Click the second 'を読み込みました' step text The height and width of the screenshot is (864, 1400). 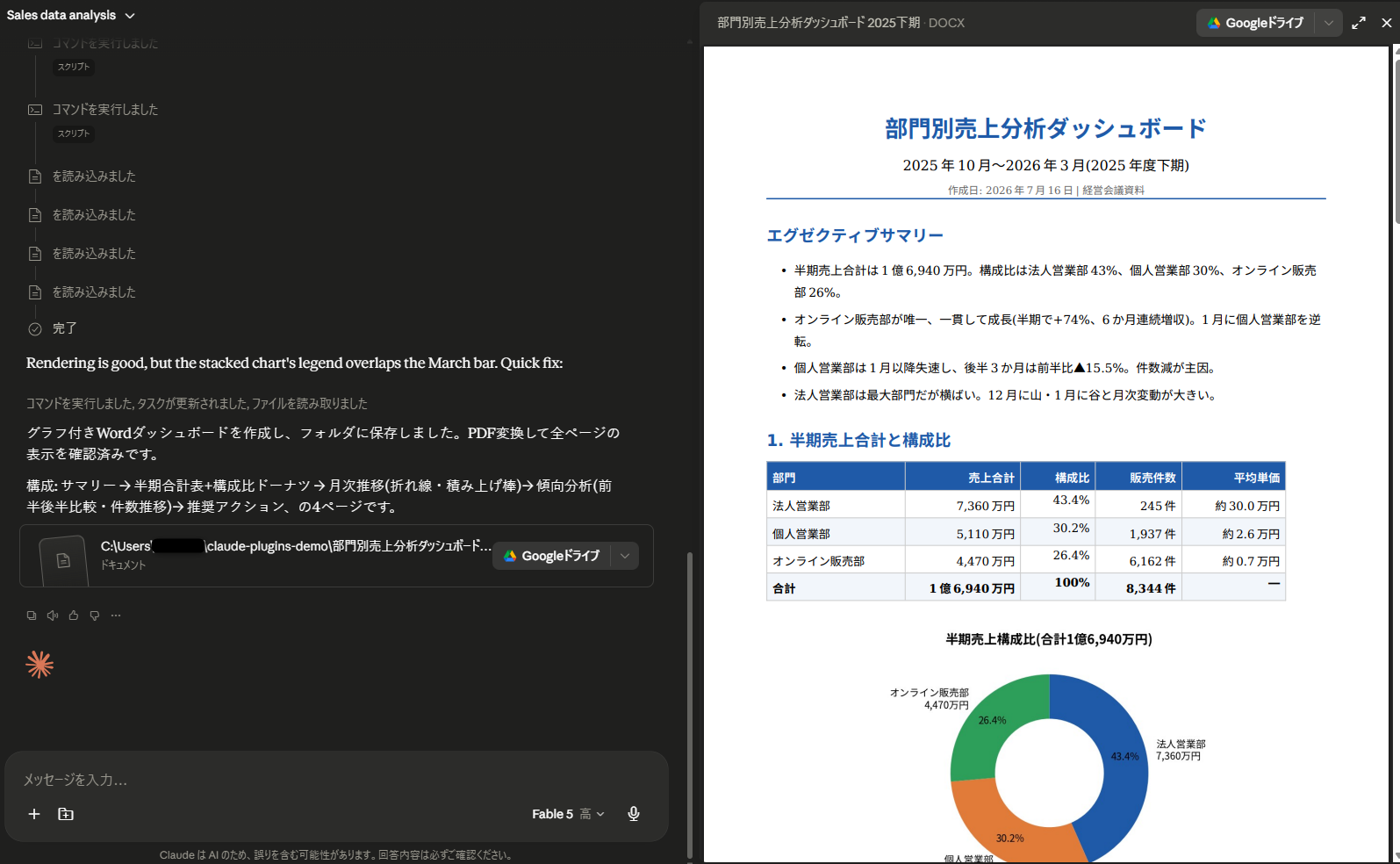pos(94,215)
